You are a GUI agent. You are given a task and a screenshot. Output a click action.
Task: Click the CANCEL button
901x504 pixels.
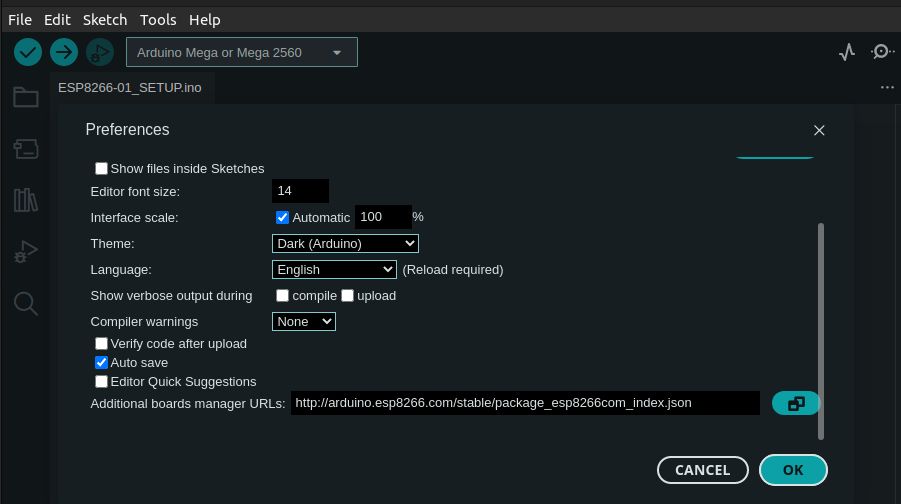pos(703,470)
